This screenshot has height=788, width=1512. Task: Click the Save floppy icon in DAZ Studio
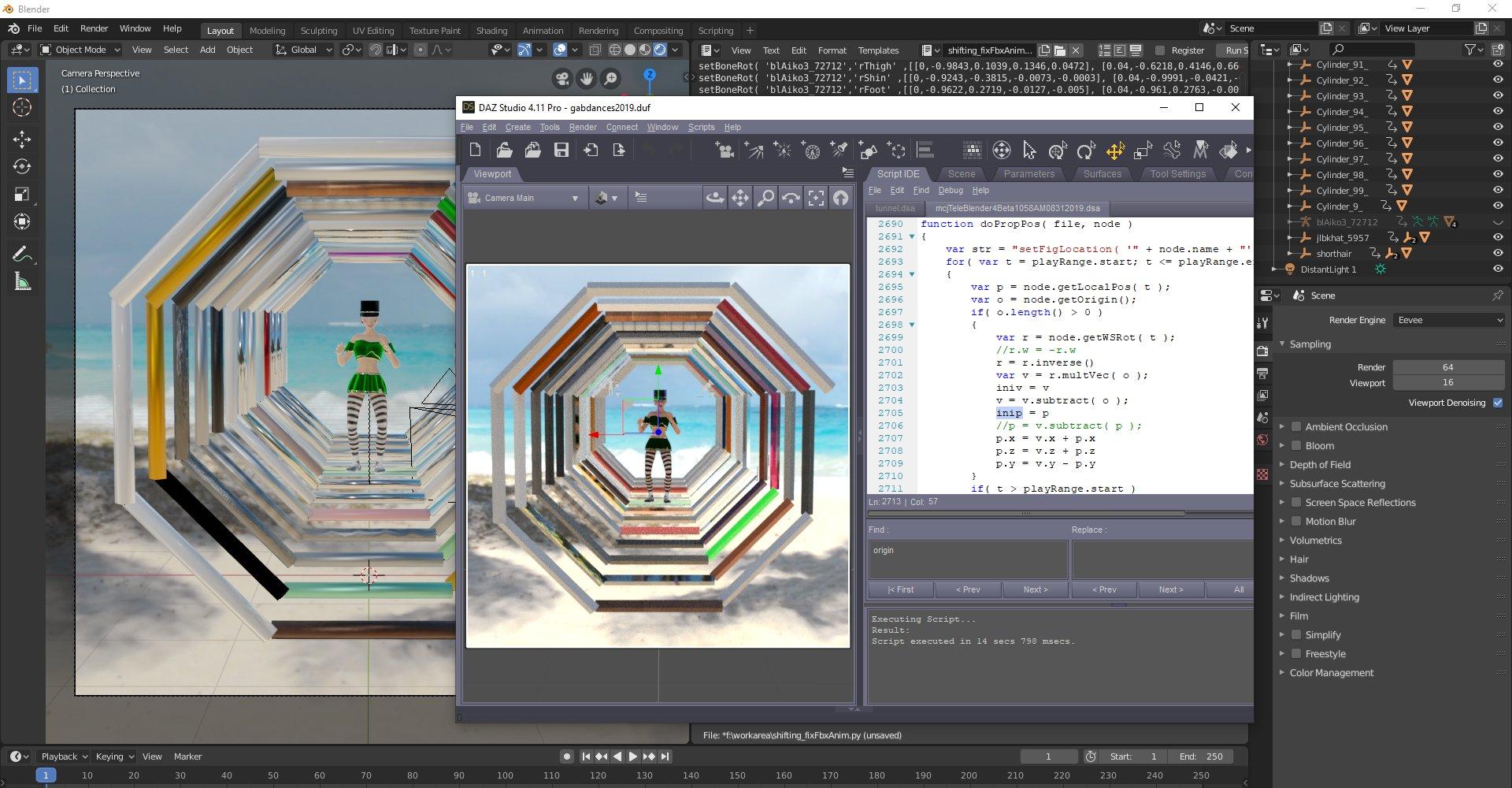click(x=561, y=150)
